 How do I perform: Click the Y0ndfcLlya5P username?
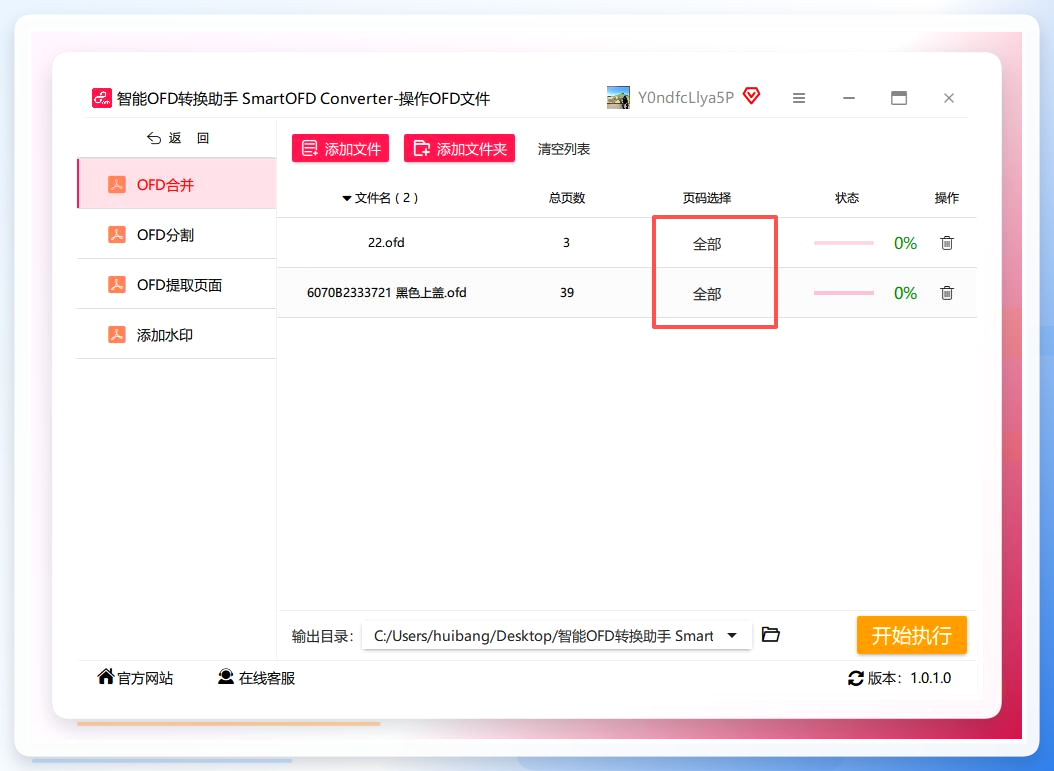(x=686, y=97)
